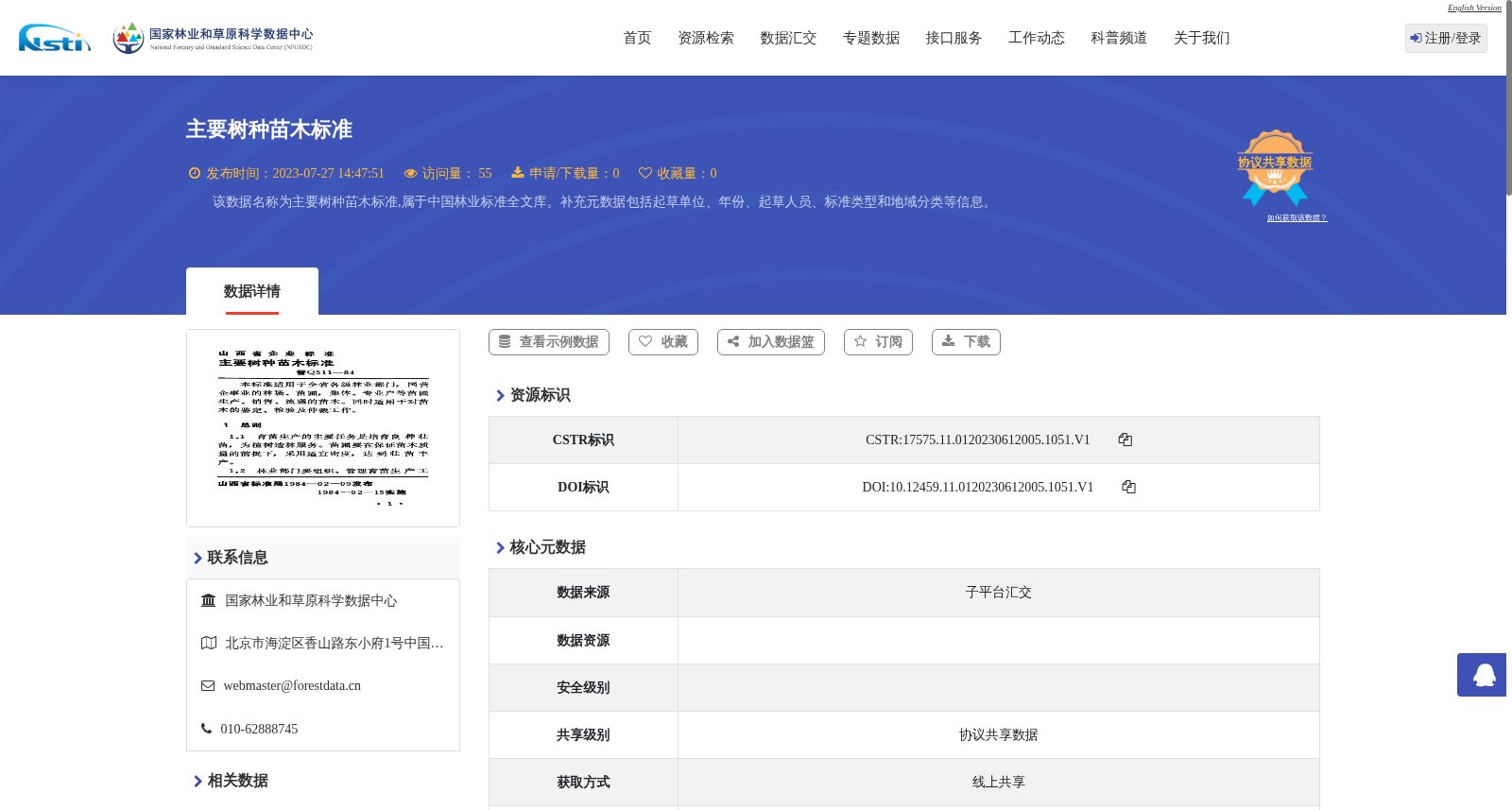The width and height of the screenshot is (1512, 810).
Task: Click the 协议共享数据 sharing level cell
Action: coord(999,735)
